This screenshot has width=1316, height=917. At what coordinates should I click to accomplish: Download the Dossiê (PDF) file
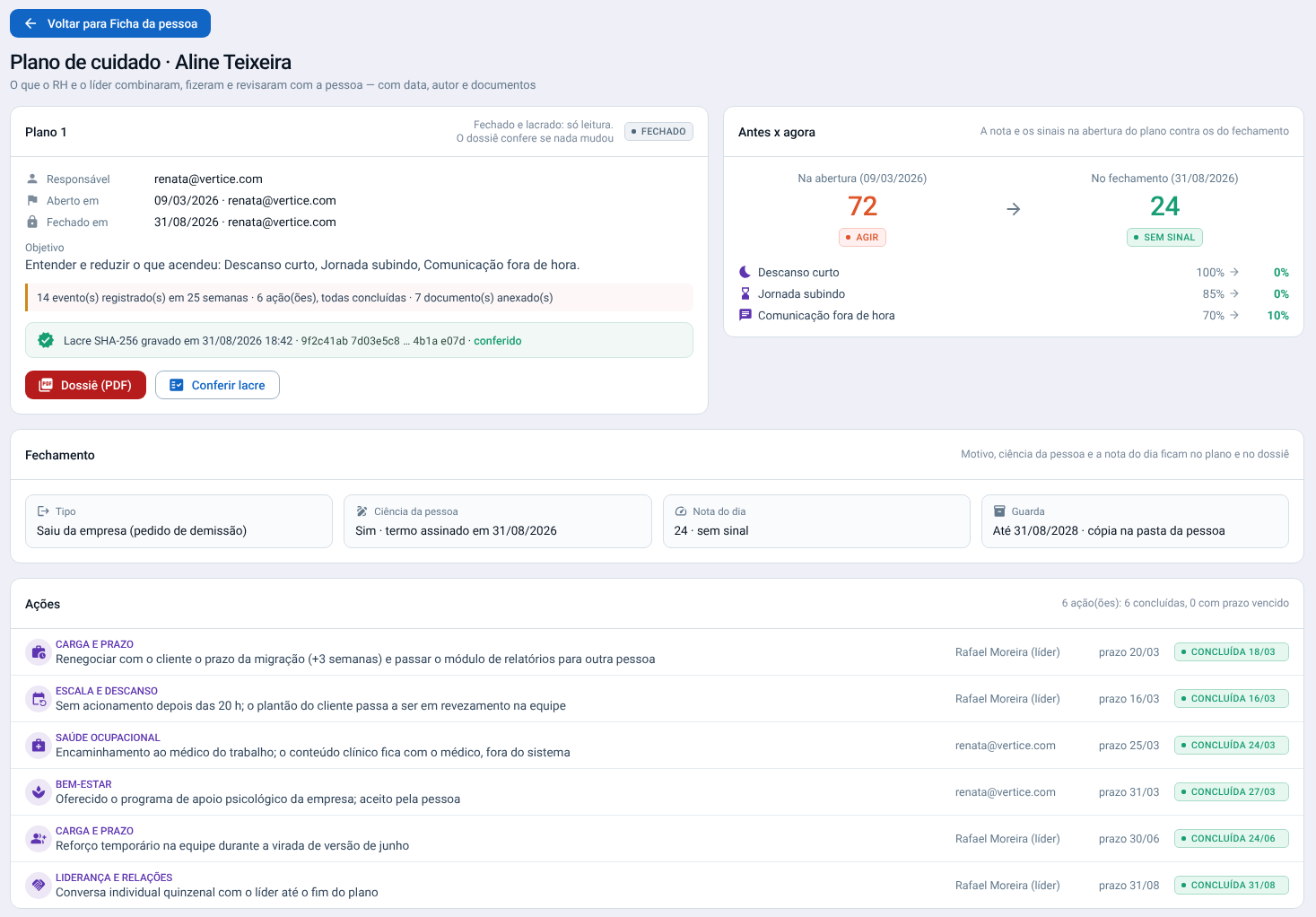coord(85,385)
